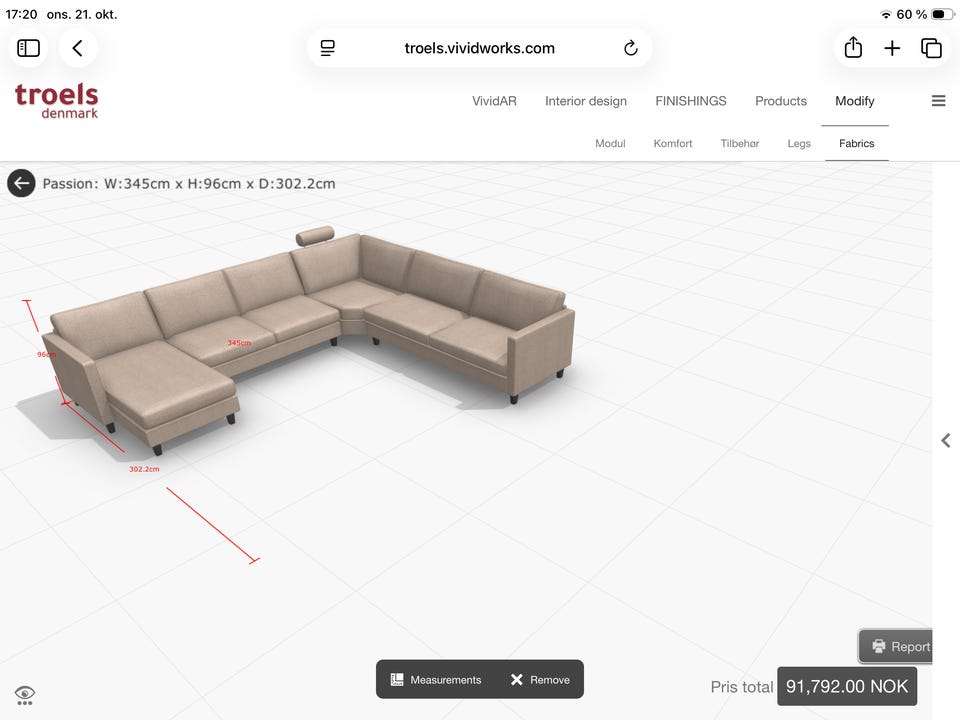Reload the troels.vividworks.com page

(631, 48)
